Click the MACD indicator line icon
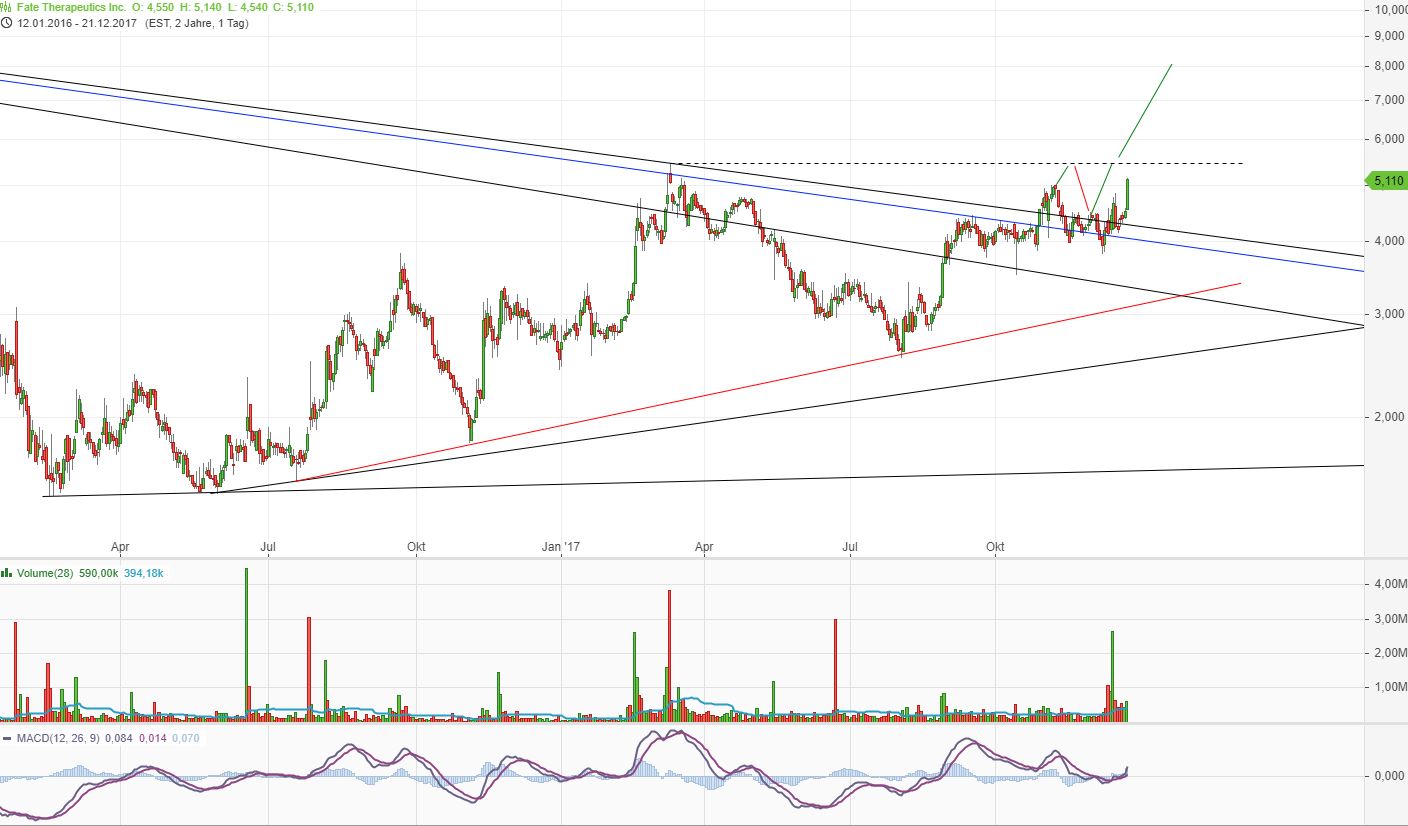 pos(7,739)
